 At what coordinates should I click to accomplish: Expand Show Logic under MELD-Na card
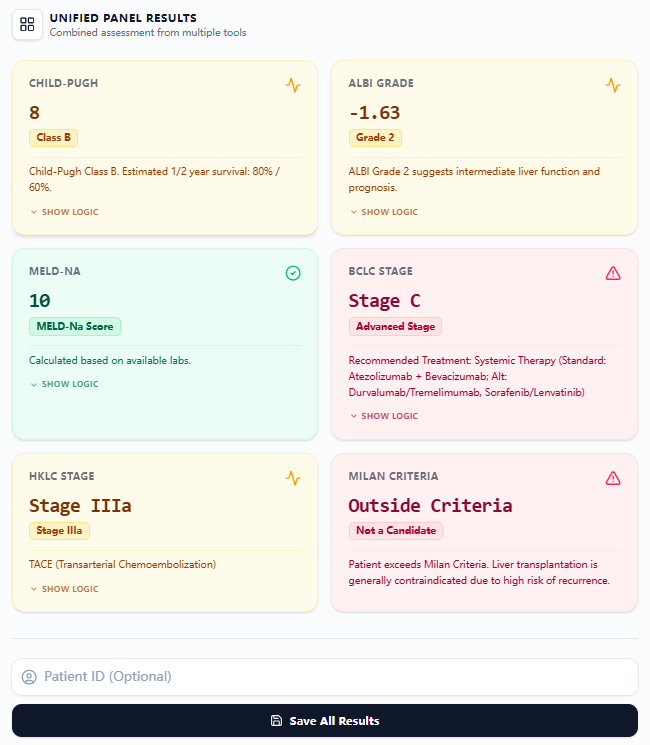pos(65,384)
